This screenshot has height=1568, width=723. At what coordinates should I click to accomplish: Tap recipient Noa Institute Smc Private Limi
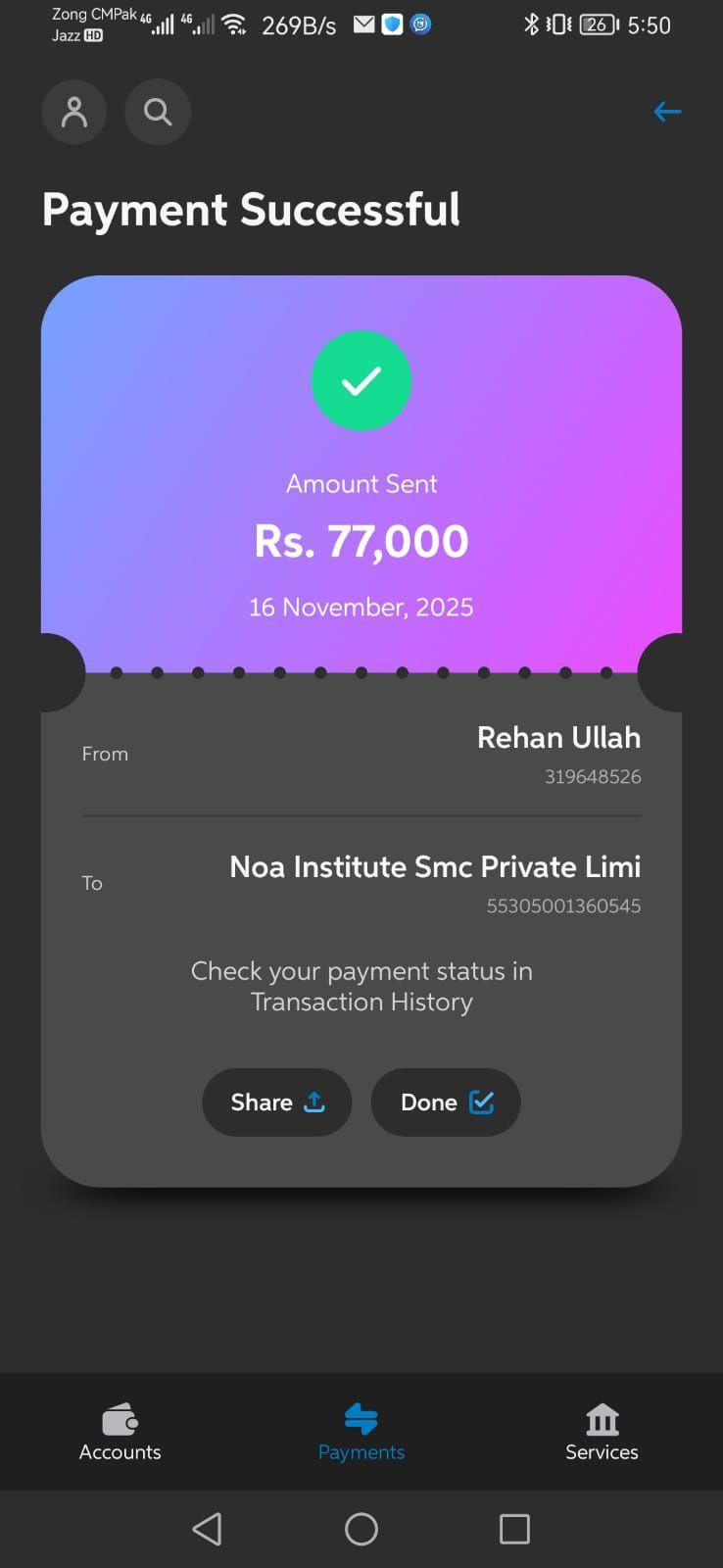click(435, 866)
